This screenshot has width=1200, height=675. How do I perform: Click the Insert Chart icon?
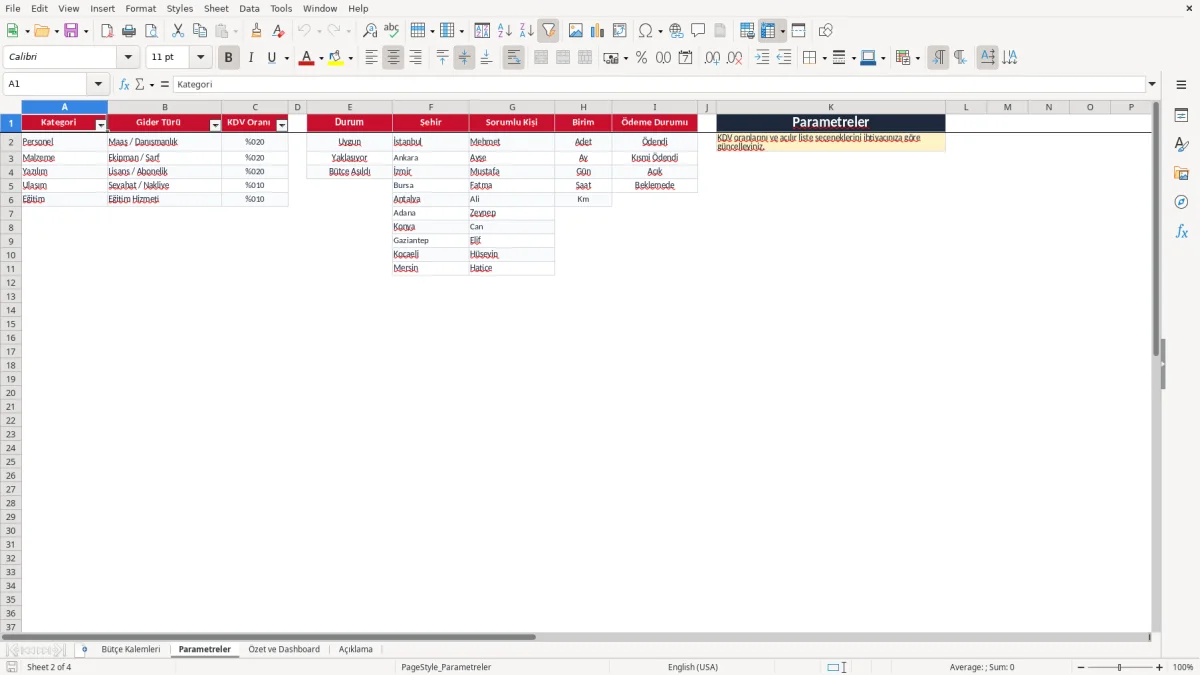tap(598, 31)
